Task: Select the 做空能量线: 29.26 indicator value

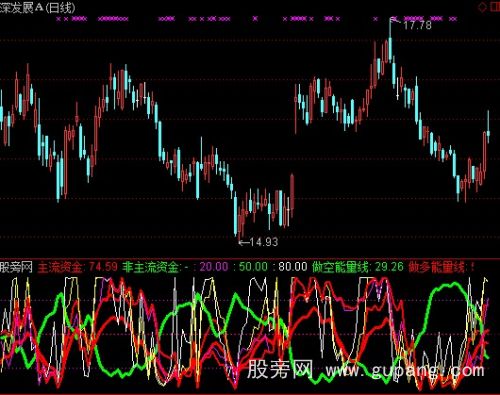Action: point(358,267)
